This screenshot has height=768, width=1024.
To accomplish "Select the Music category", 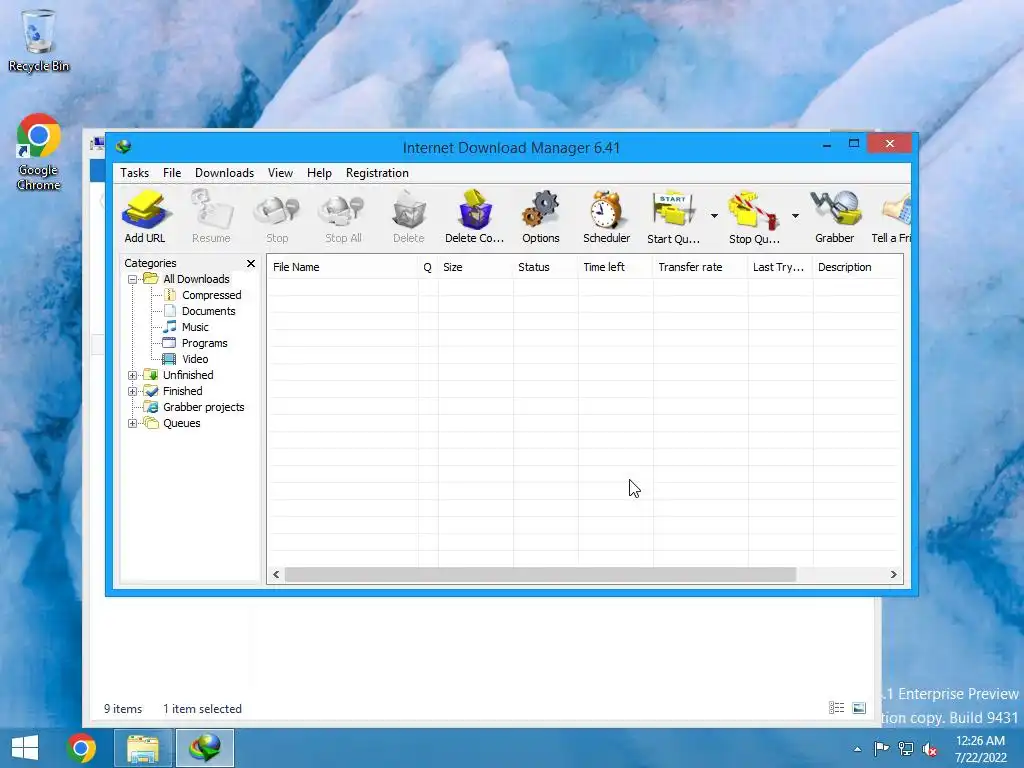I will (x=195, y=327).
